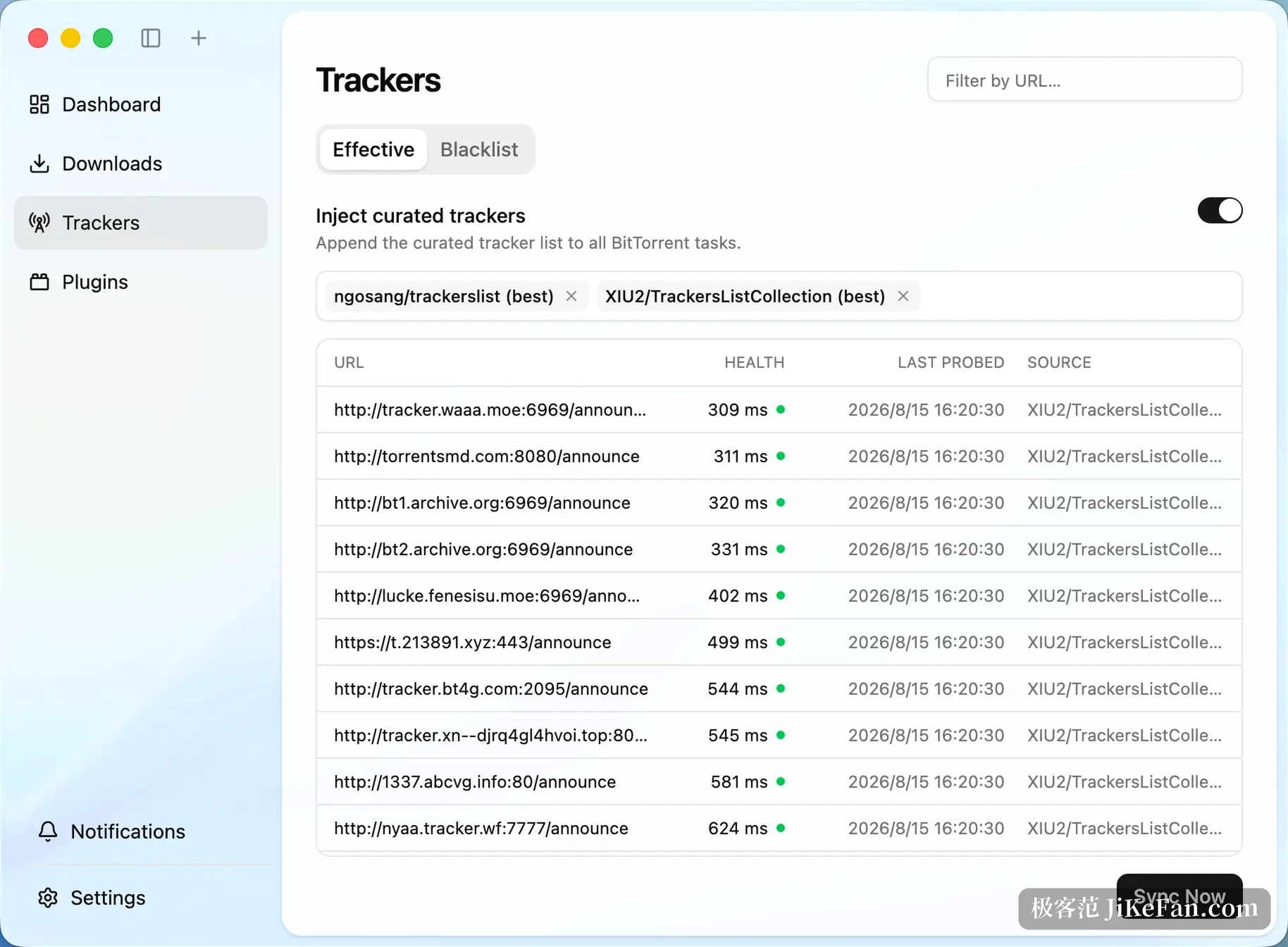The height and width of the screenshot is (947, 1288).
Task: Sort by the HEALTH column header
Action: point(754,362)
